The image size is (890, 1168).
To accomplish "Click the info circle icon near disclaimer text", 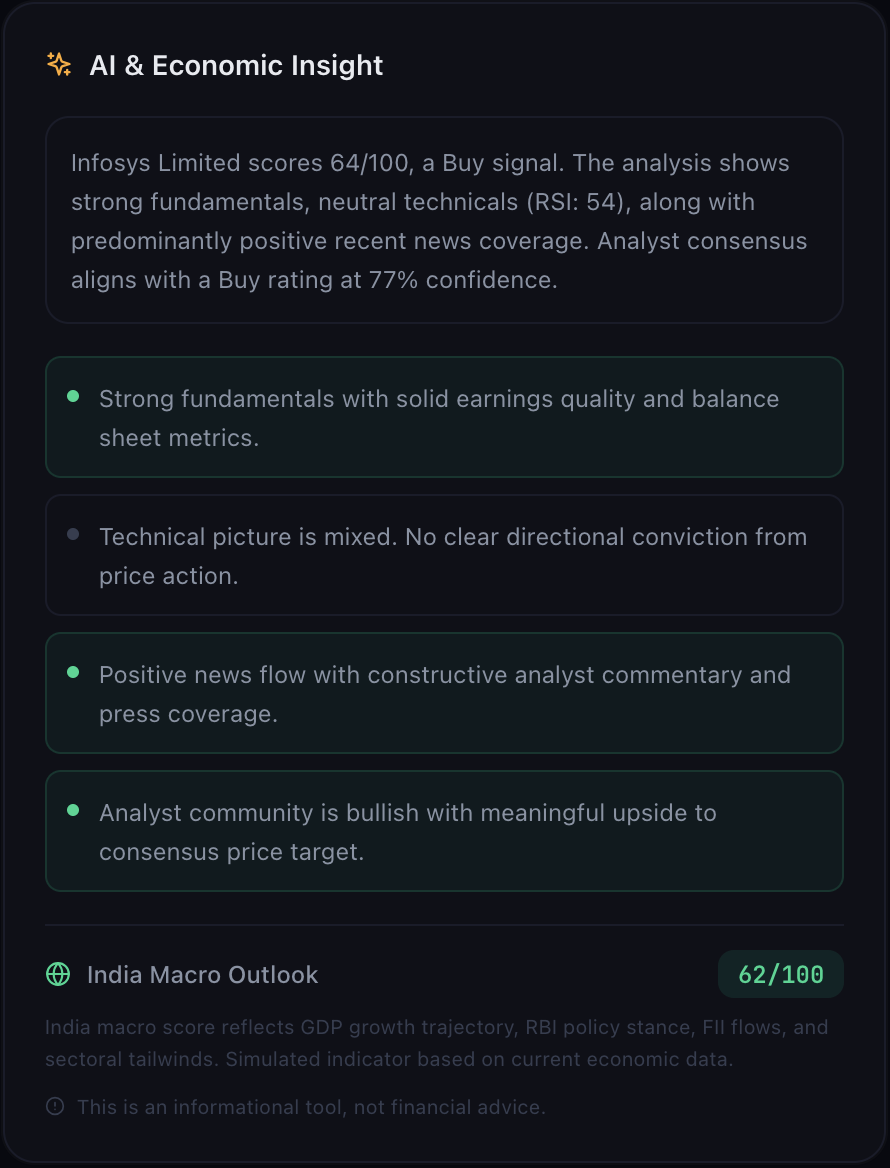I will click(x=56, y=1107).
